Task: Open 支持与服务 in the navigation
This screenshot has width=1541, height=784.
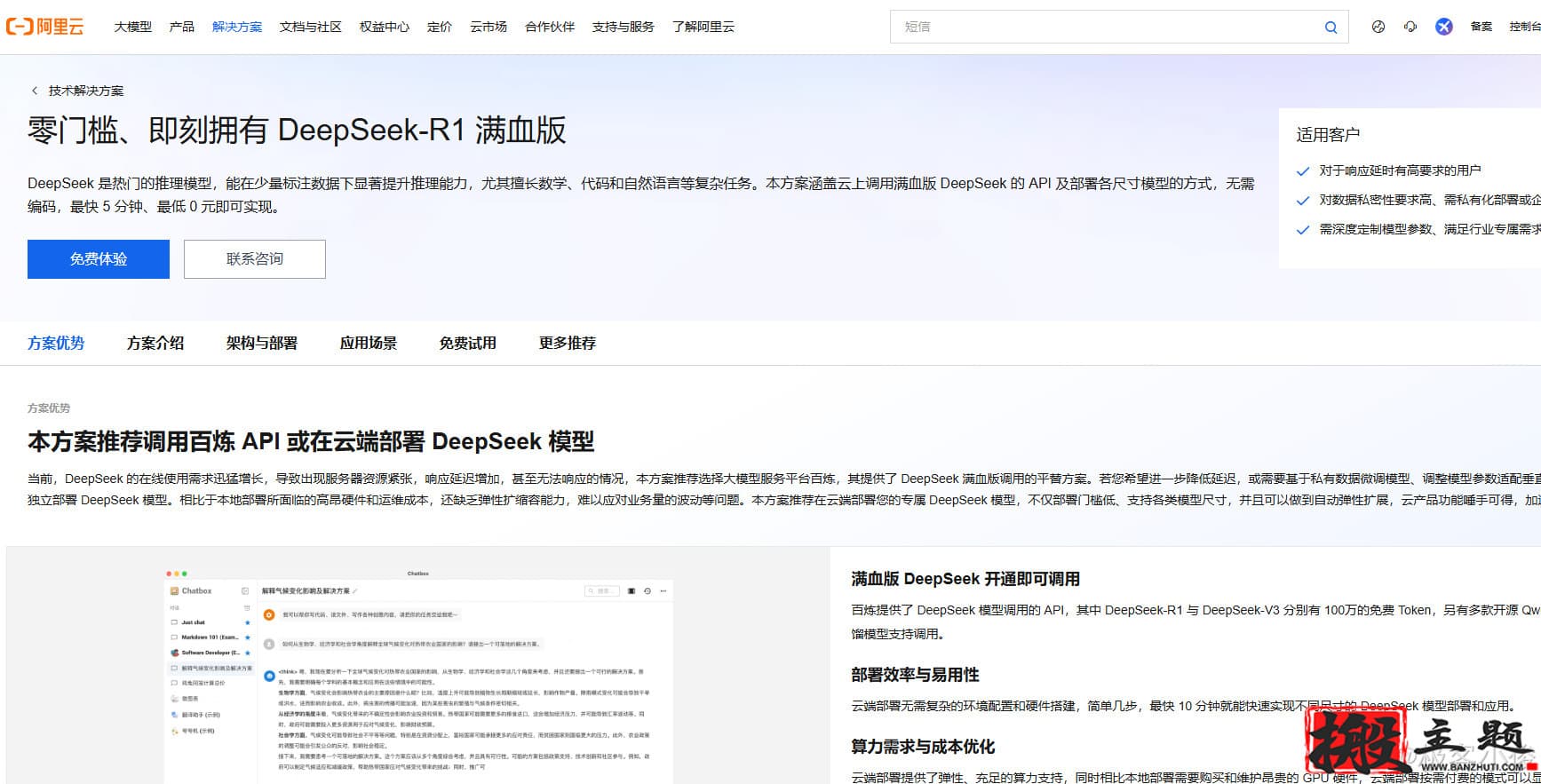Action: [x=624, y=27]
